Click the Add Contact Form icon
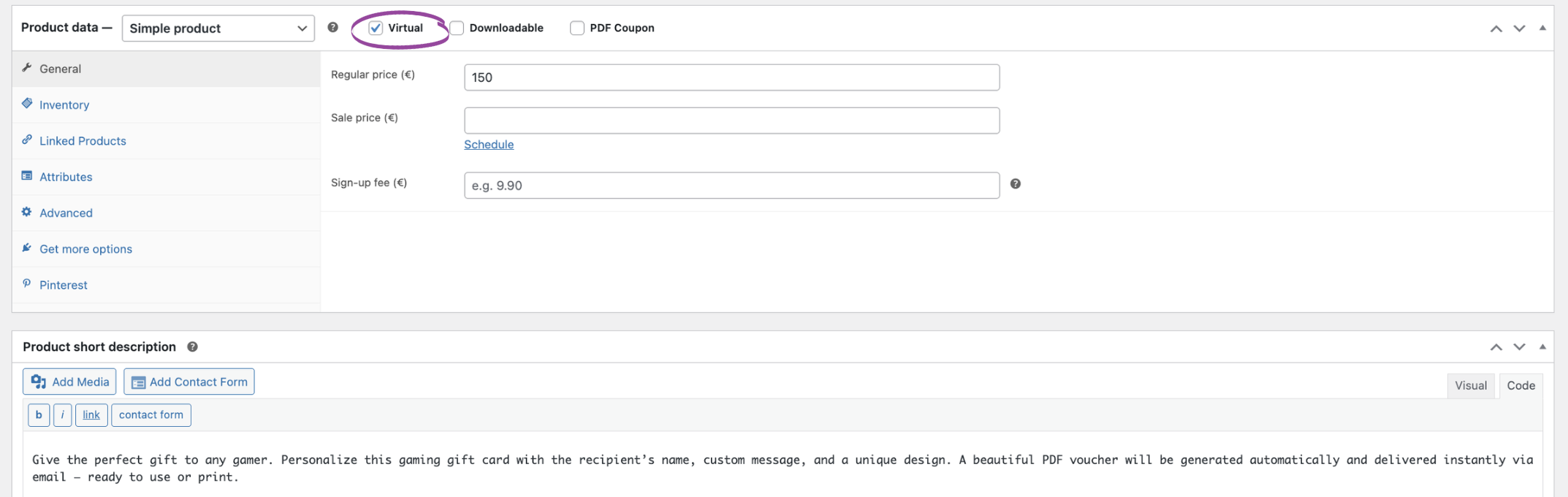The width and height of the screenshot is (1568, 497). click(138, 382)
